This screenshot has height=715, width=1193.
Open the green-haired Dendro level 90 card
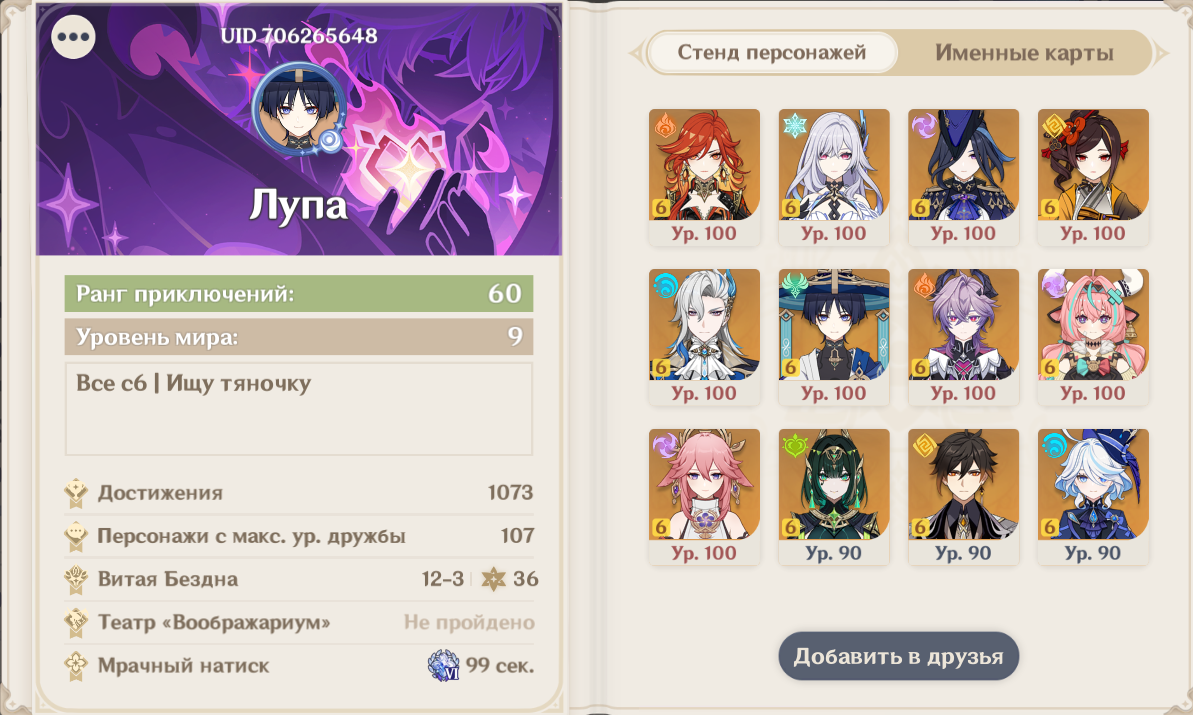[834, 497]
